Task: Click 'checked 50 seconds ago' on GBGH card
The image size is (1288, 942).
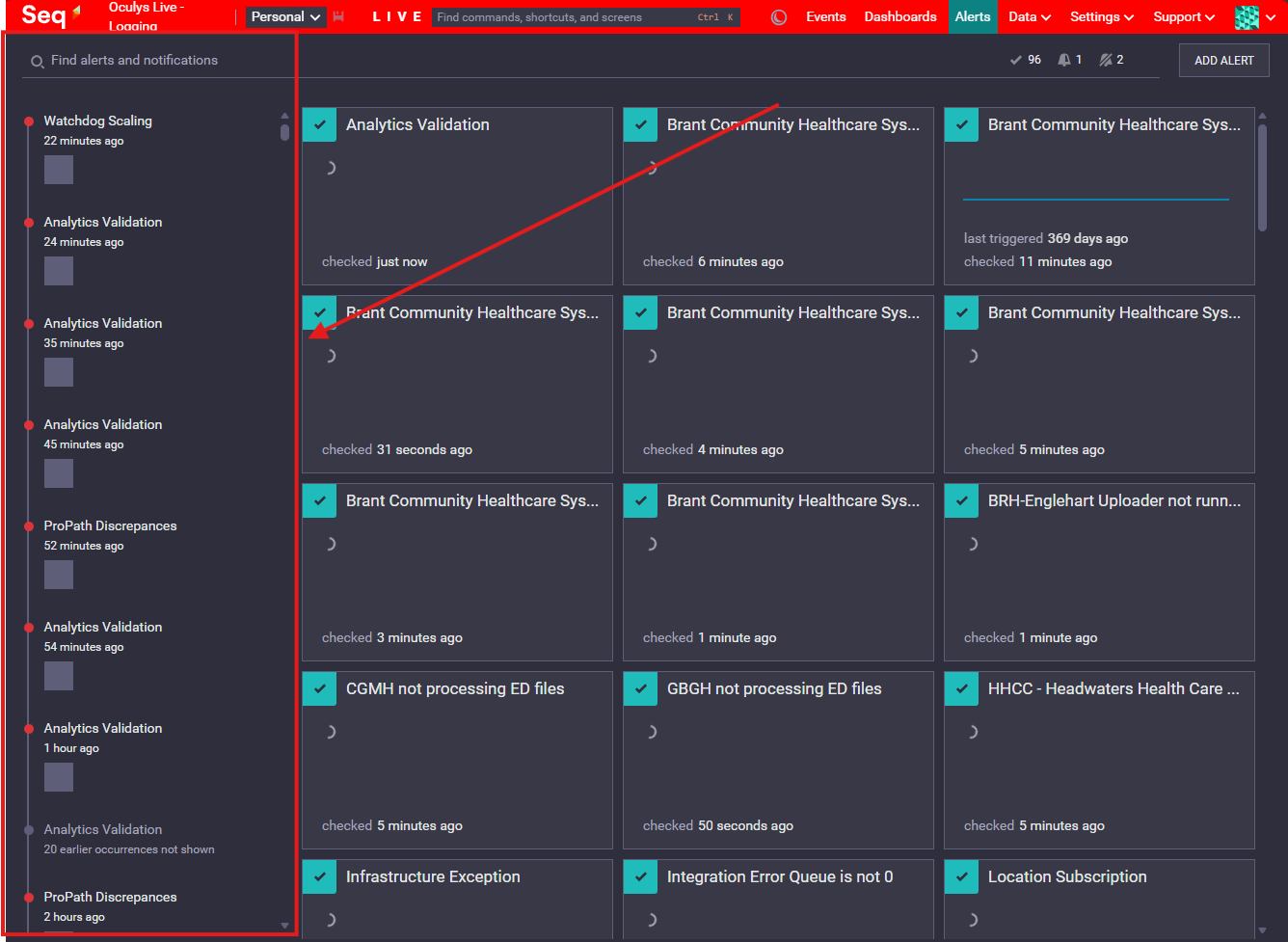Action: pyautogui.click(x=718, y=825)
